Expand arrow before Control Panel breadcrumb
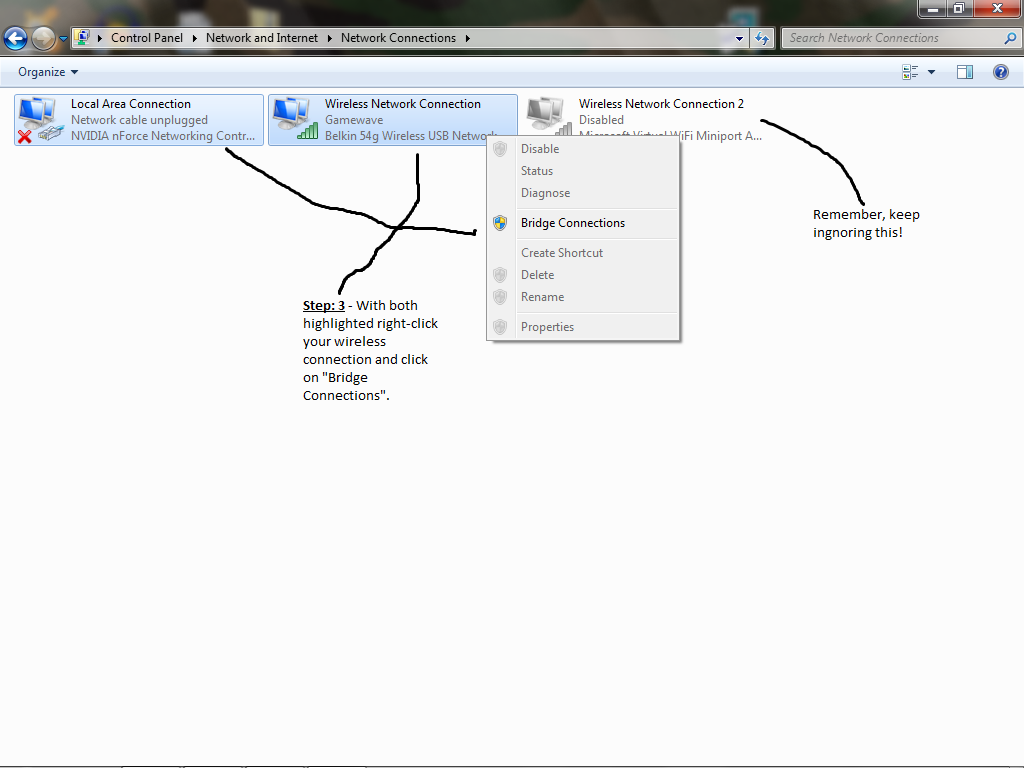The height and width of the screenshot is (768, 1024). pos(100,39)
